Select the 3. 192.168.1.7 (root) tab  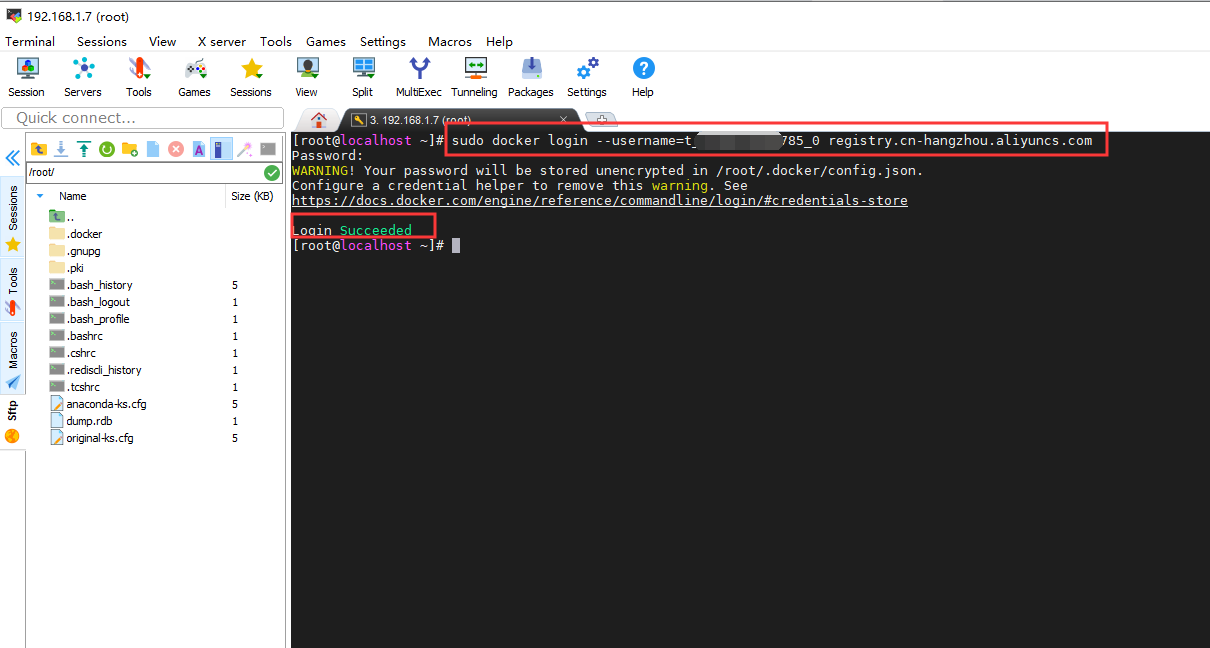420,120
